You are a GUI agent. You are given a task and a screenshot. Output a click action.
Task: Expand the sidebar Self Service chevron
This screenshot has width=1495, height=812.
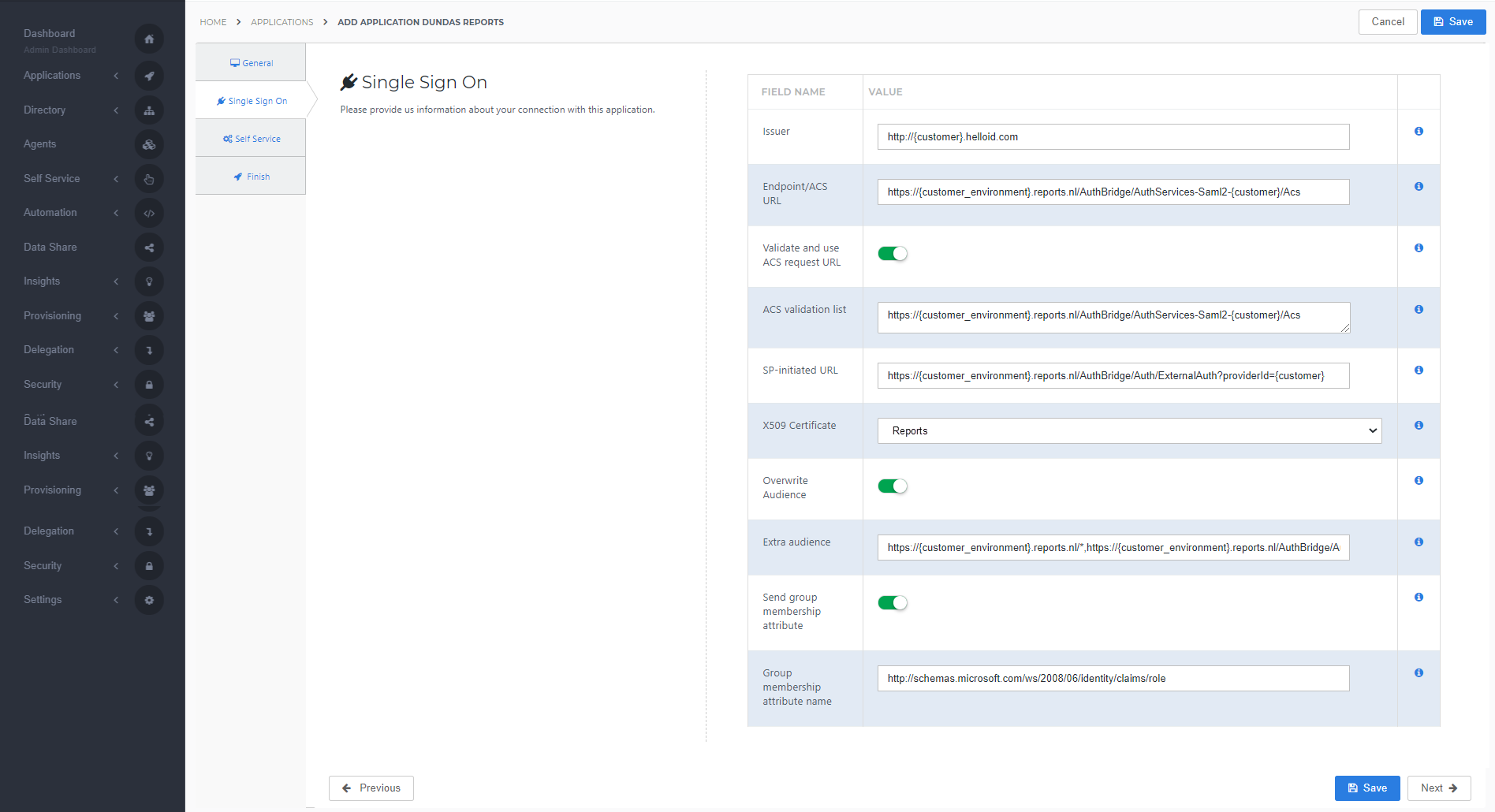[x=116, y=179]
